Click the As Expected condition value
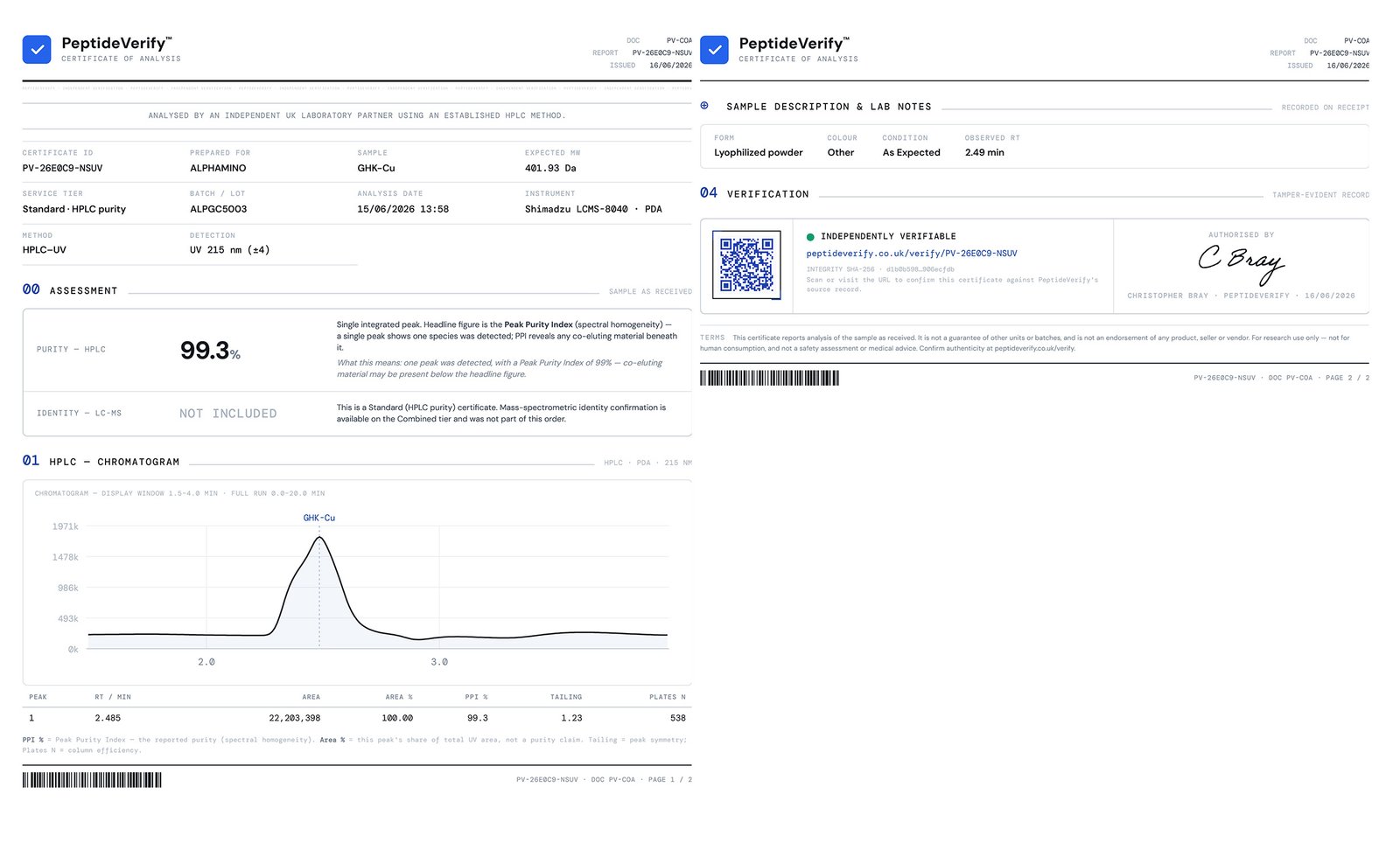 911,152
